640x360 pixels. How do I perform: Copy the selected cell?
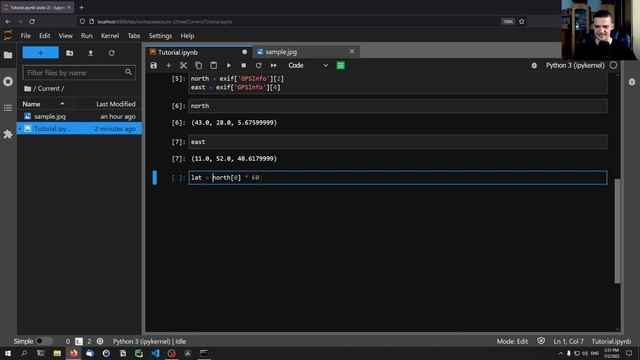pos(198,65)
